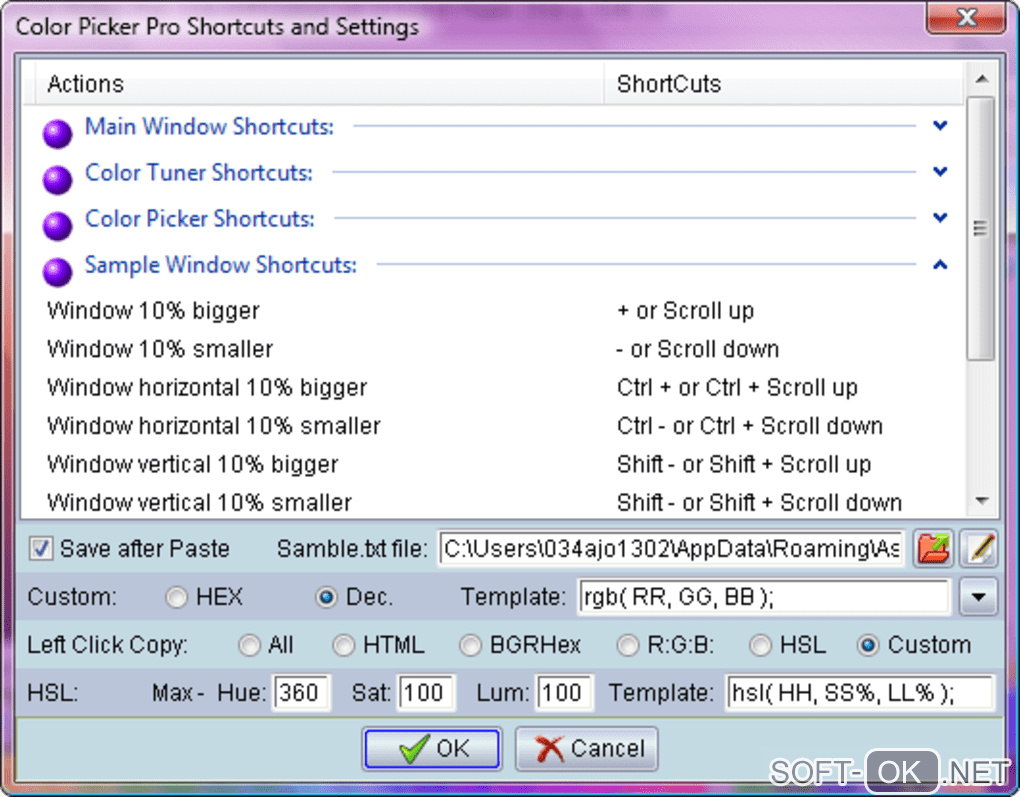The height and width of the screenshot is (797, 1020).
Task: Click 'Ctrl - or Ctrl + Scroll down' shortcut
Action: [x=750, y=426]
